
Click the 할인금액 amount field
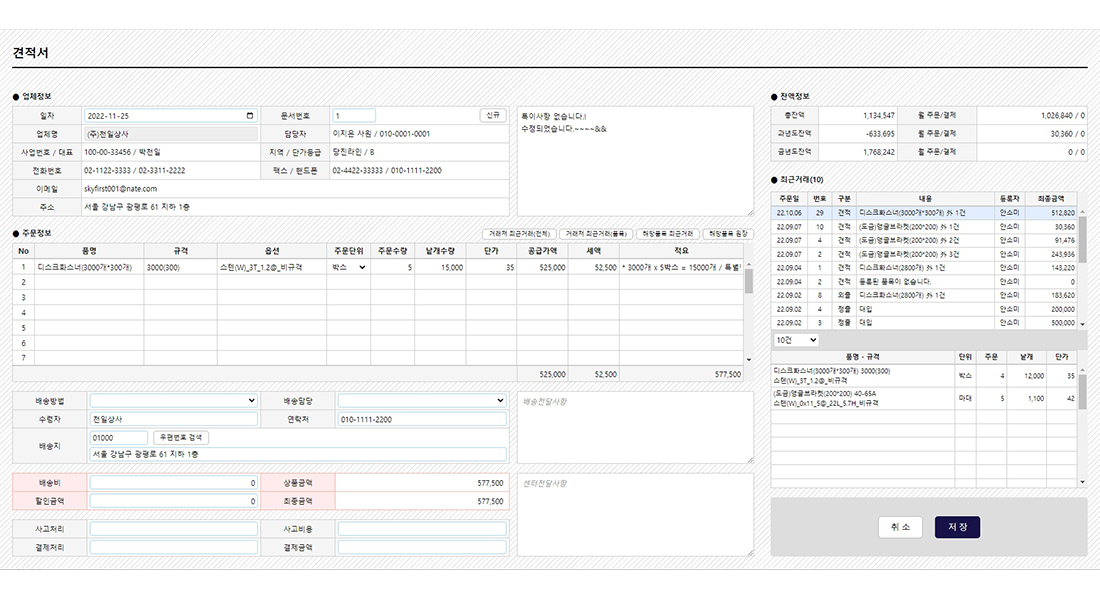tap(173, 501)
